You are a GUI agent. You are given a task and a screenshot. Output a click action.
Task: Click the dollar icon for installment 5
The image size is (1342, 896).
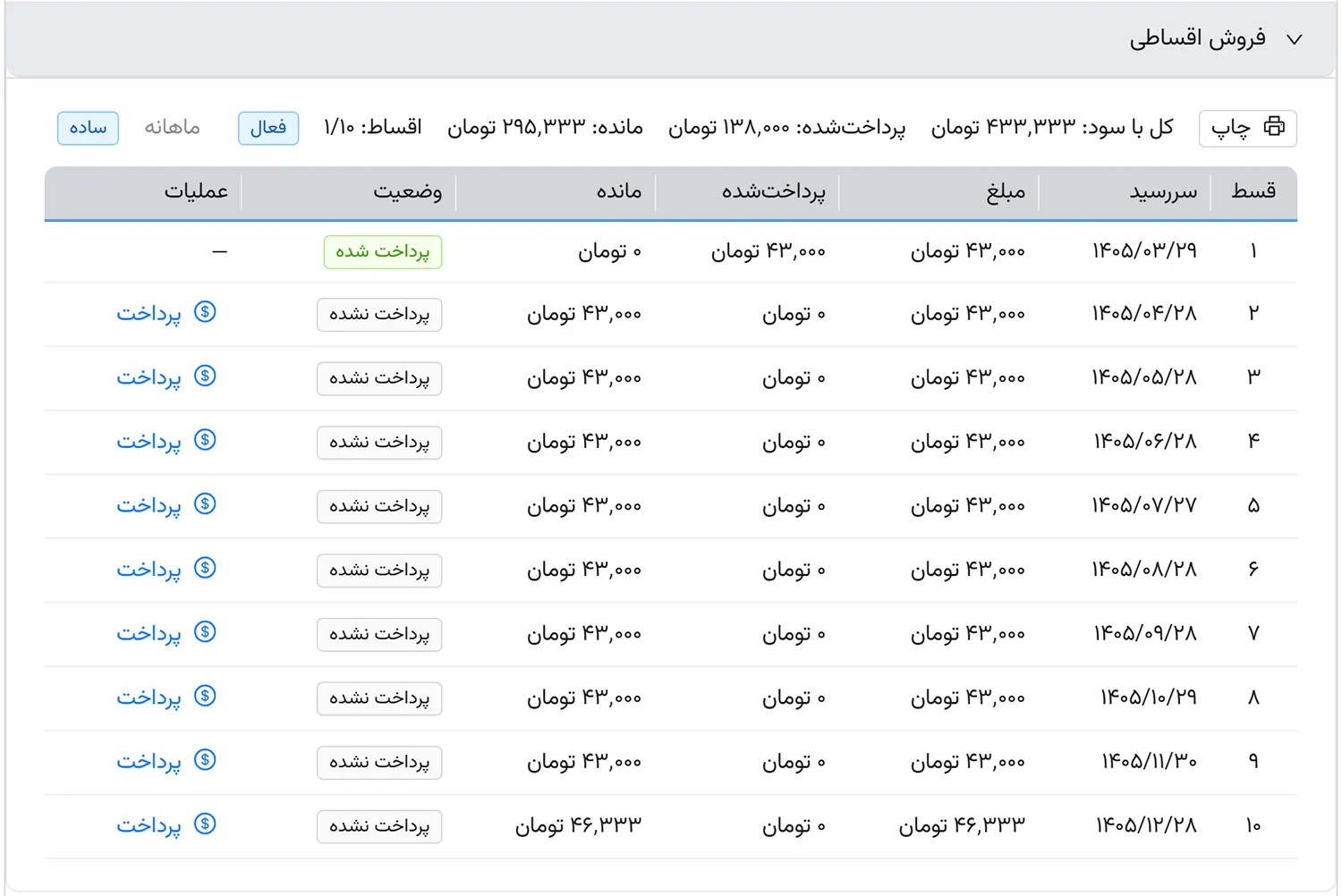coord(205,504)
